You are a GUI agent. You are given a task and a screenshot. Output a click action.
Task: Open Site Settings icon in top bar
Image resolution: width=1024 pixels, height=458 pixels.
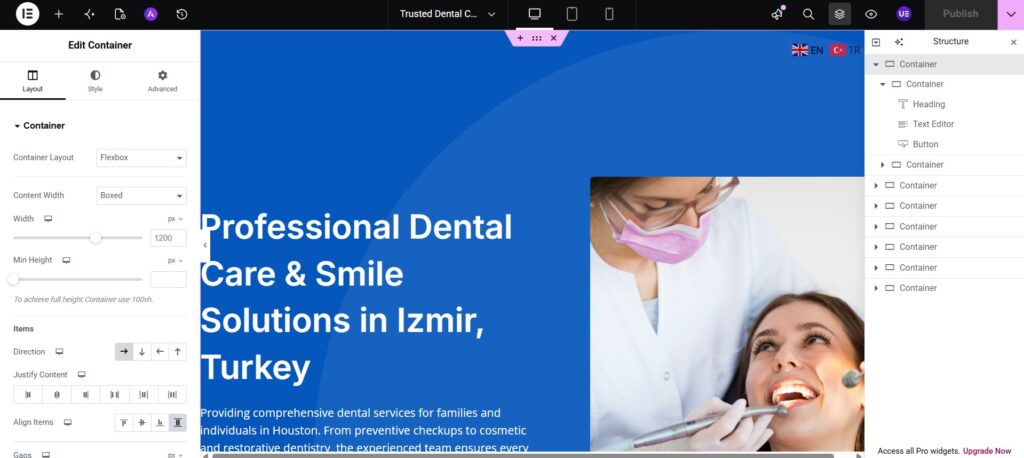(89, 14)
